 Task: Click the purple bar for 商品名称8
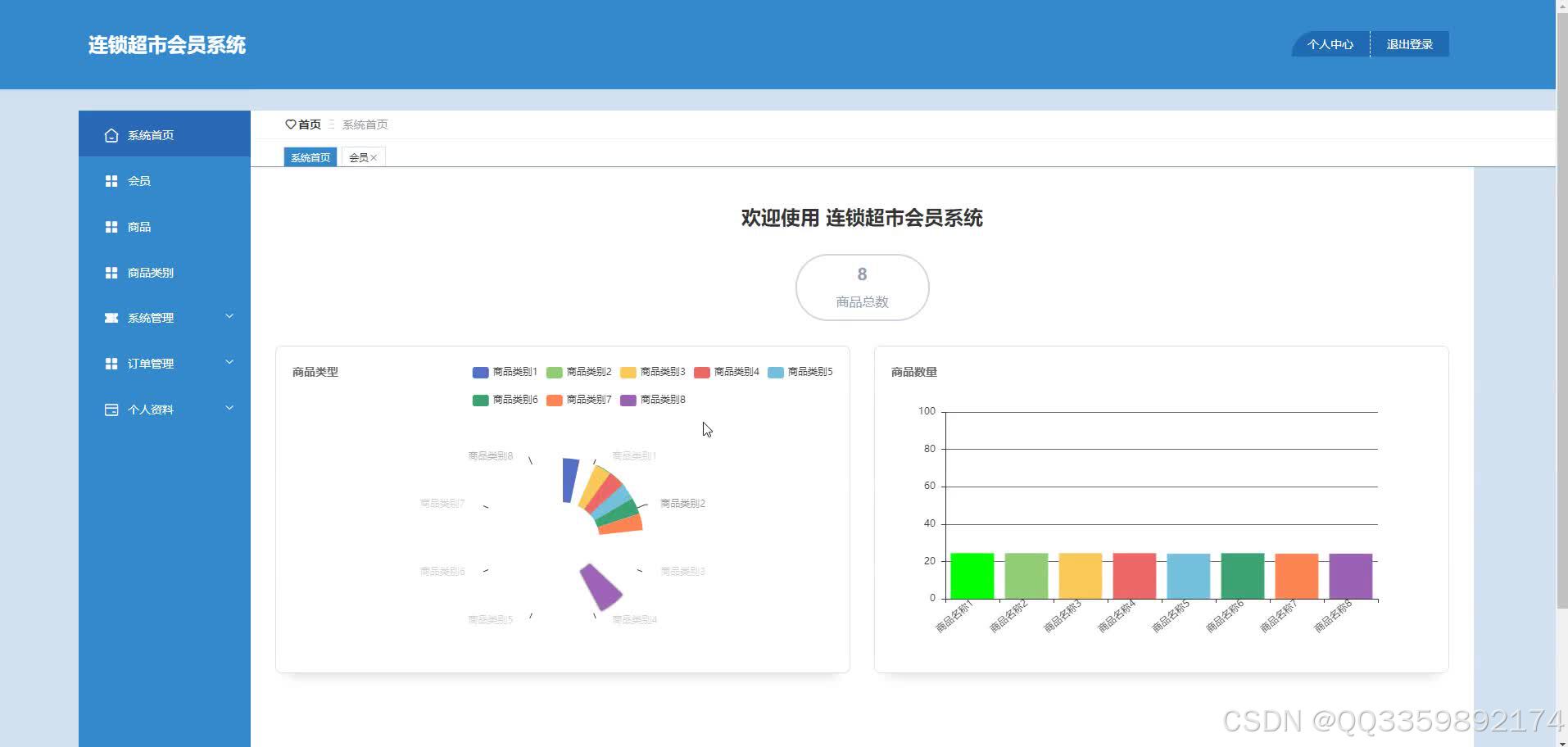[1351, 576]
